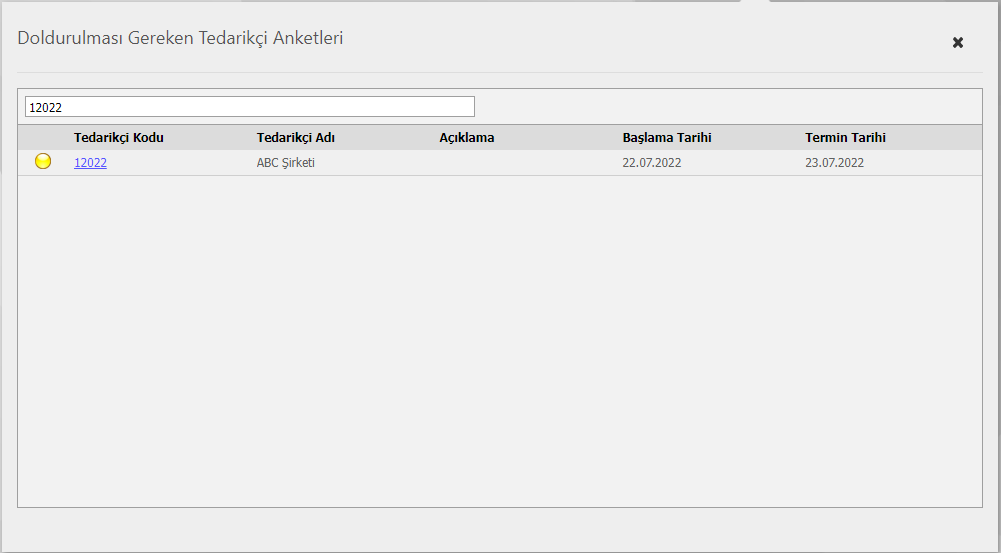This screenshot has height=553, width=1001.
Task: Sort by Tedarikçi Kodu column header
Action: coord(118,138)
